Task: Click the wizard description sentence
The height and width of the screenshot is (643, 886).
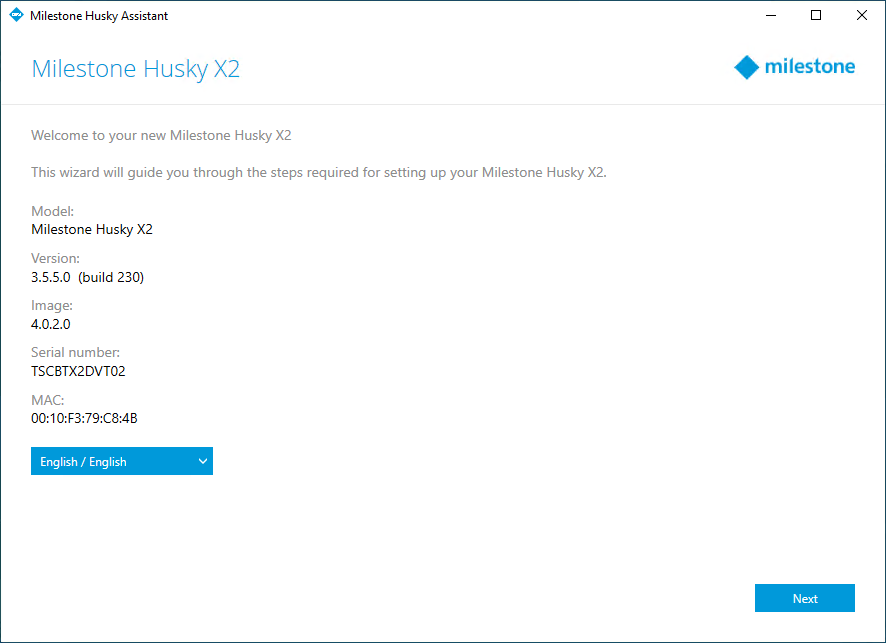Action: tap(319, 172)
